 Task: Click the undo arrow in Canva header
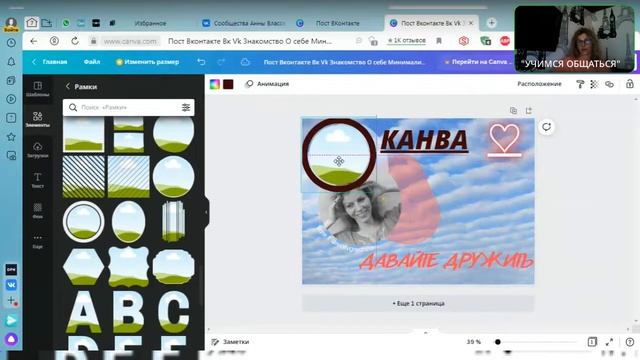coord(201,62)
